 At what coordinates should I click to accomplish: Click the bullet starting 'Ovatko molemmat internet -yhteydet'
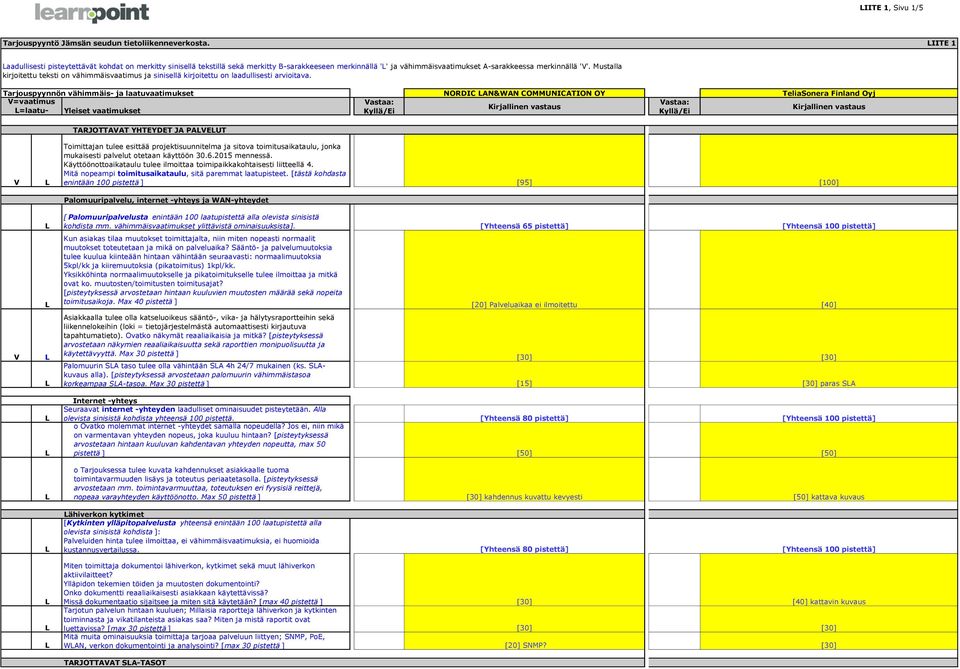[209, 439]
